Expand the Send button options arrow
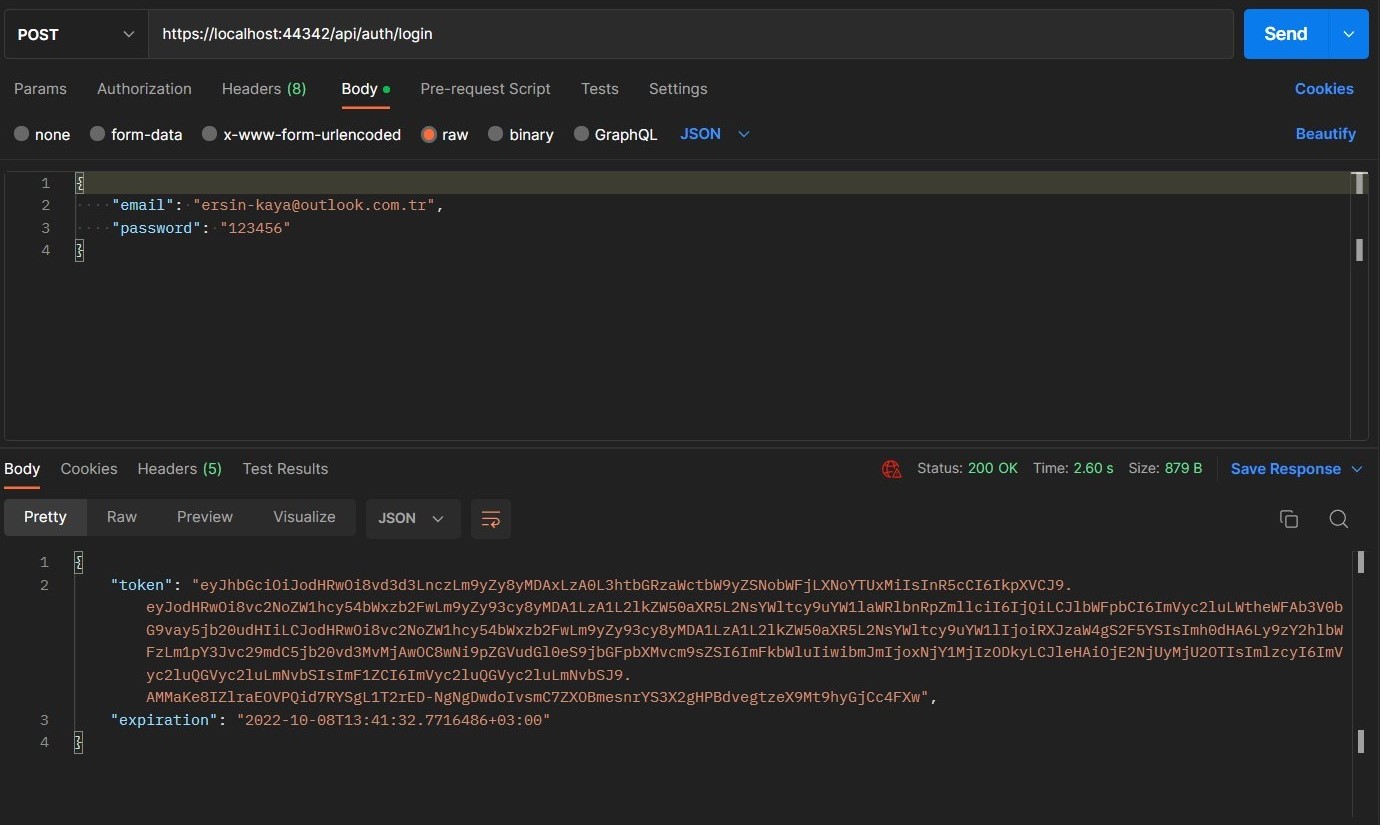 pyautogui.click(x=1348, y=34)
